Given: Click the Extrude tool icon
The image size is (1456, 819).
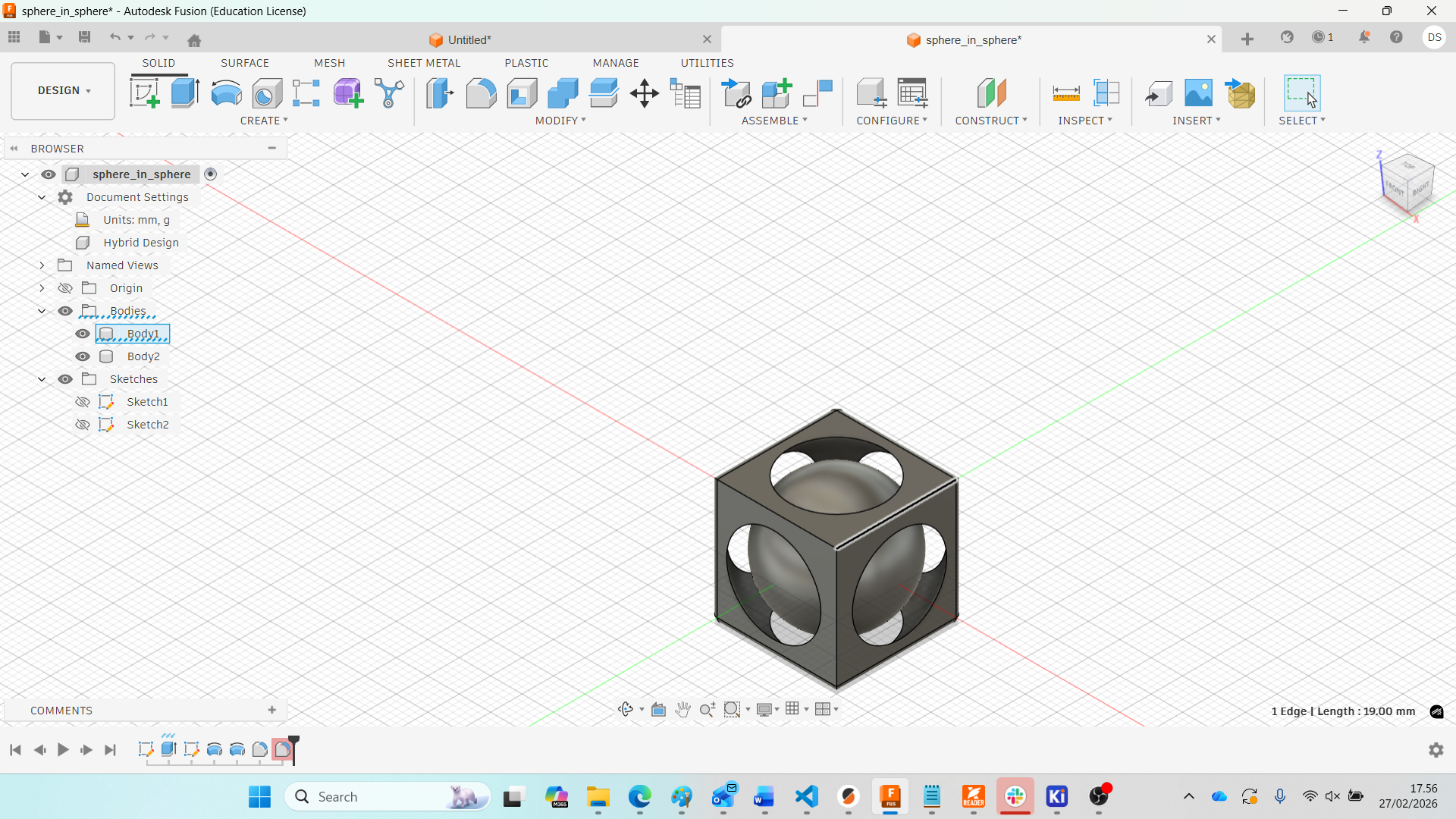Looking at the screenshot, I should tap(185, 93).
